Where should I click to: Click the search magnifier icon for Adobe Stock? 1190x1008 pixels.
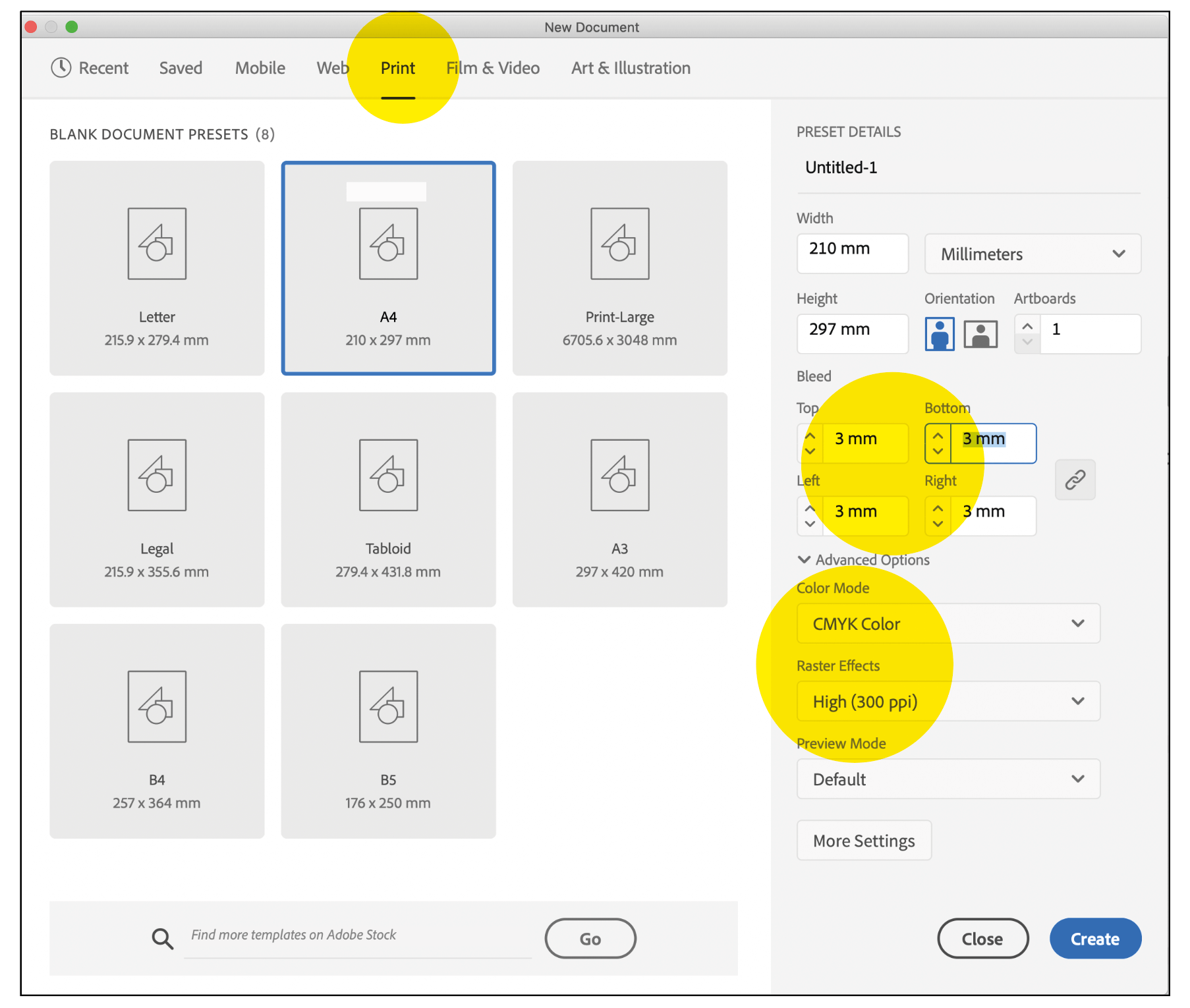[x=162, y=938]
